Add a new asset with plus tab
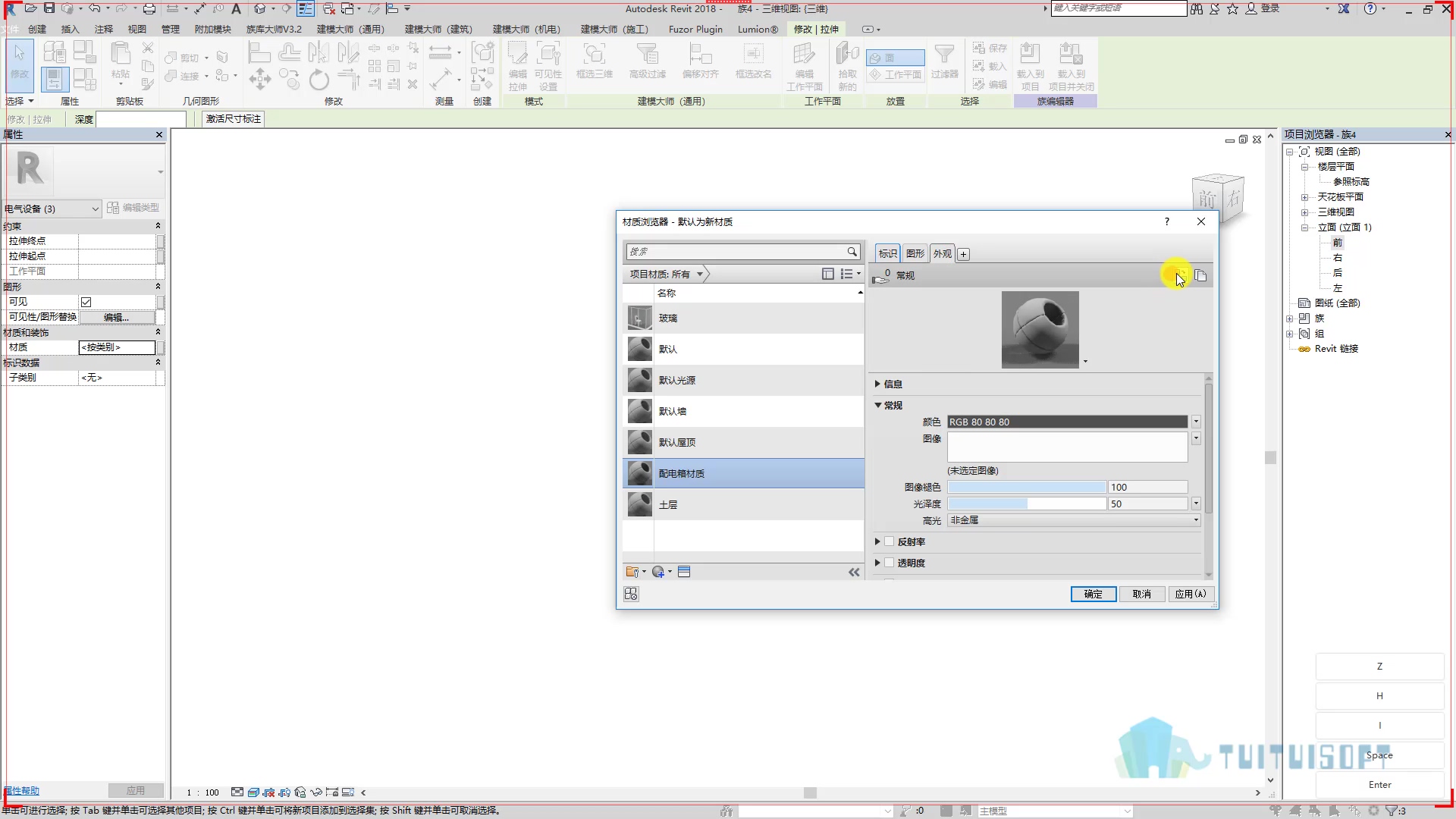This screenshot has width=1456, height=819. click(963, 254)
